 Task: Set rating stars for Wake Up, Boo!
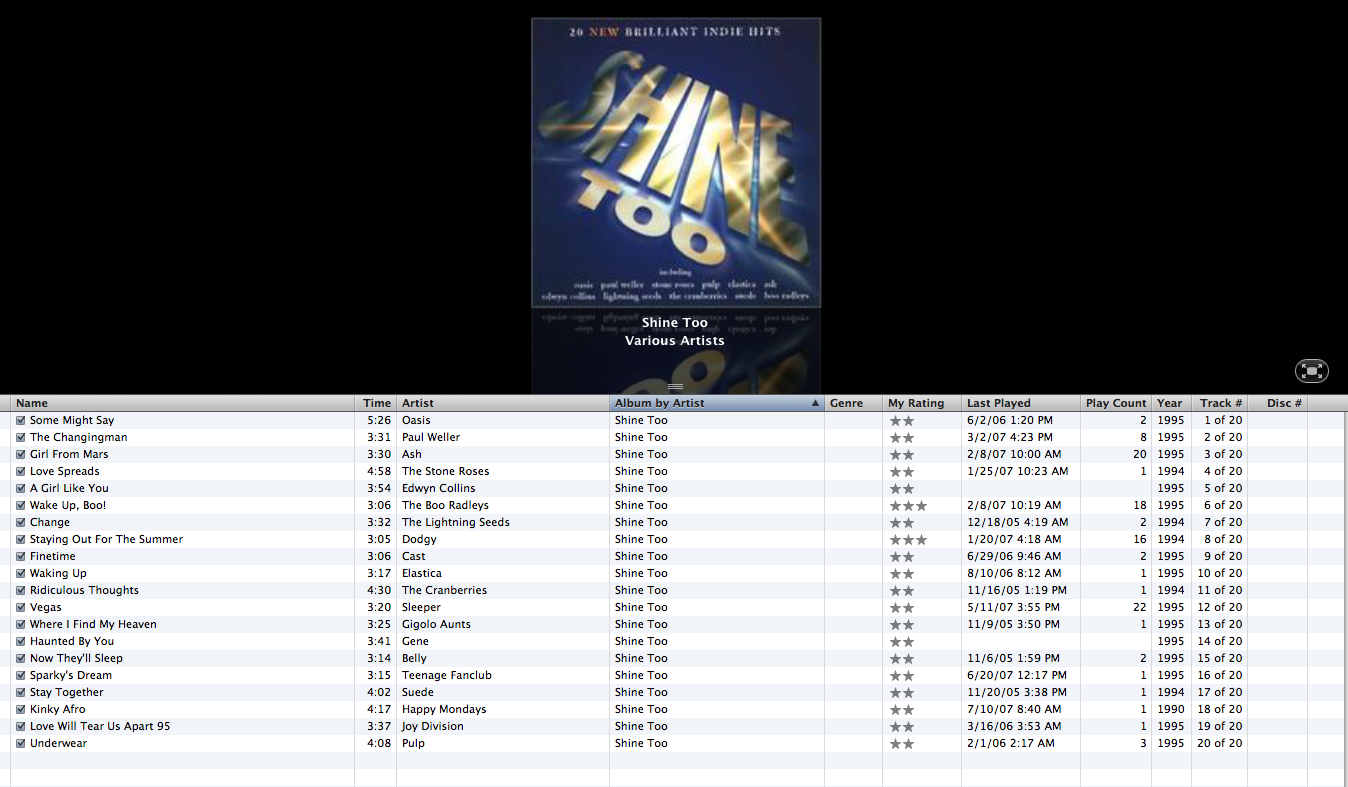coord(908,506)
